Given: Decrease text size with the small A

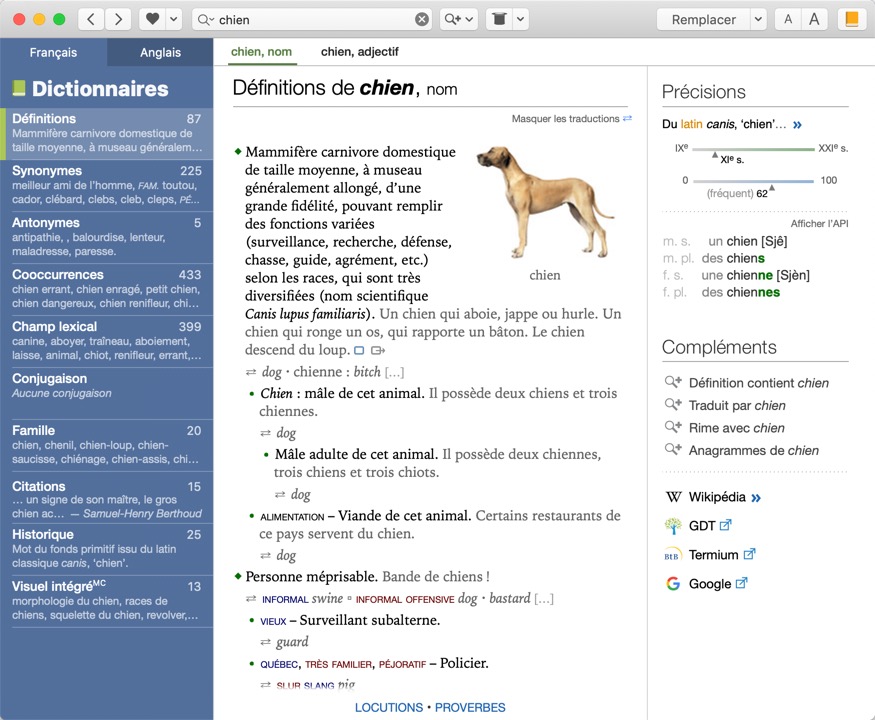Looking at the screenshot, I should click(x=787, y=20).
